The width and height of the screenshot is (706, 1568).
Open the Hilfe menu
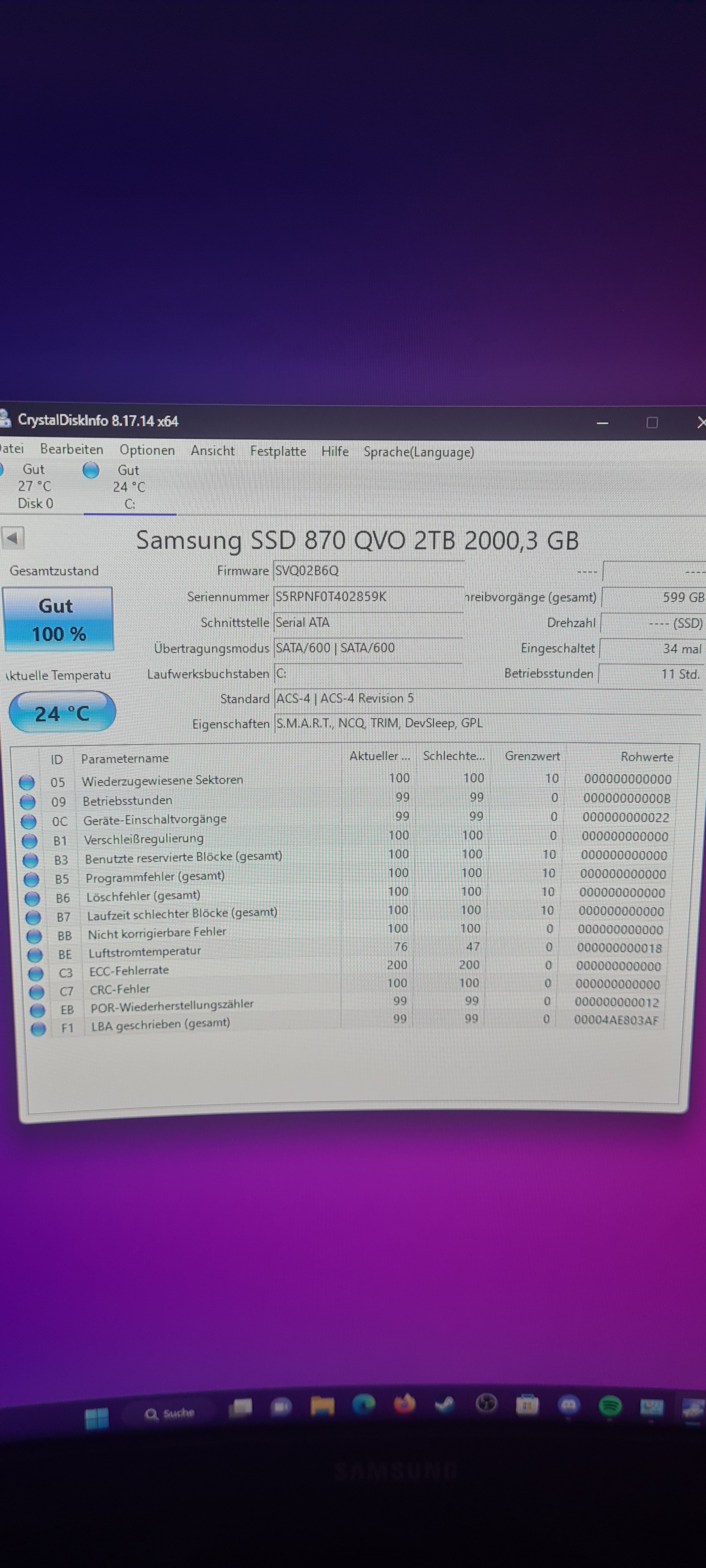click(335, 451)
